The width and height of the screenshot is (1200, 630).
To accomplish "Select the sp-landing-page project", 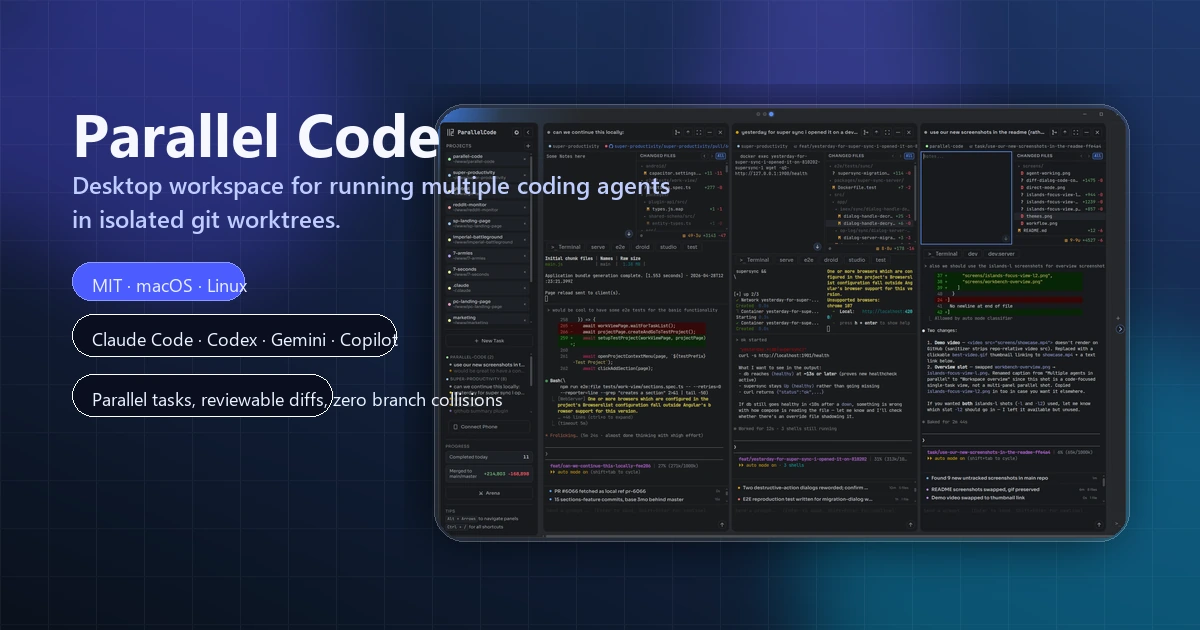I will click(x=487, y=223).
